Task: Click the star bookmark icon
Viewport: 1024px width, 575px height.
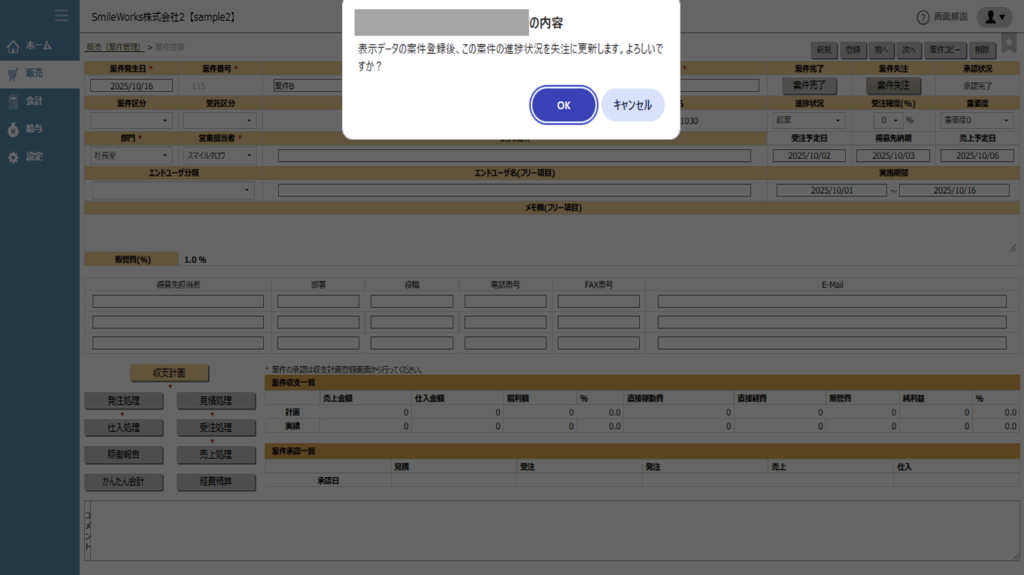Action: pyautogui.click(x=1009, y=43)
